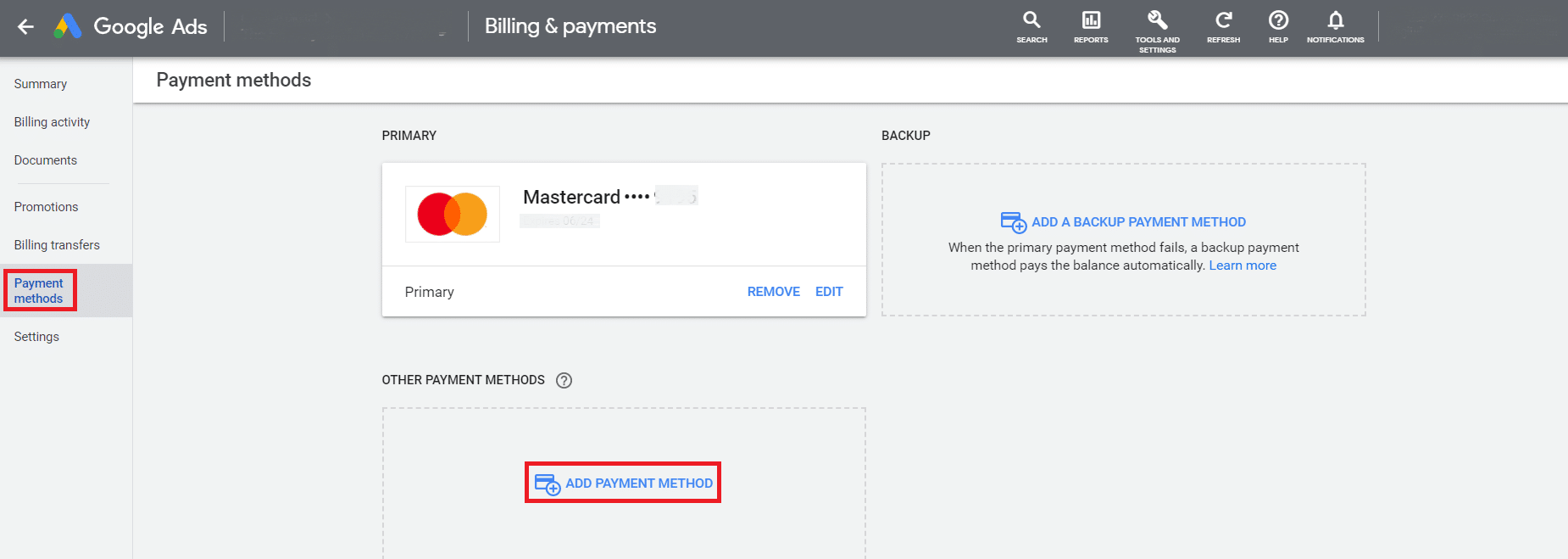The width and height of the screenshot is (1568, 559).
Task: Open Billing activity in sidebar
Action: click(52, 122)
